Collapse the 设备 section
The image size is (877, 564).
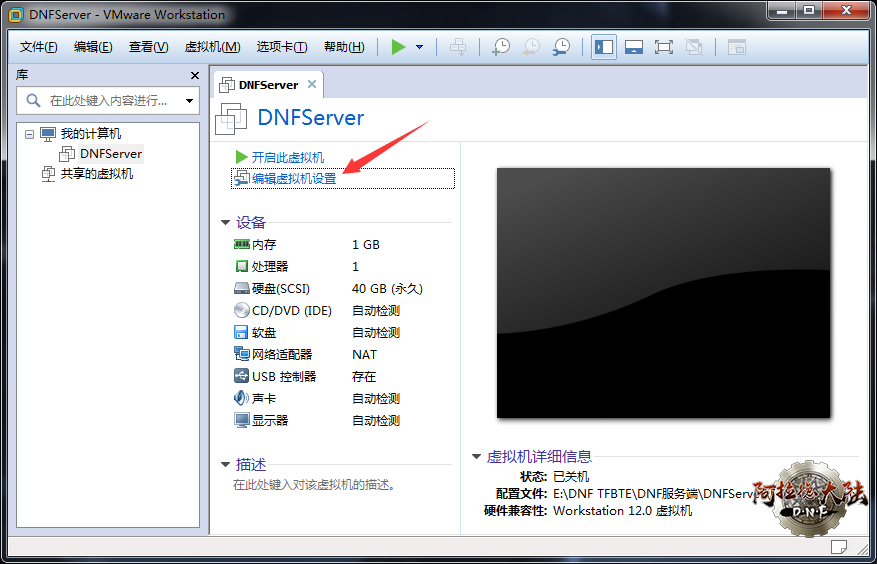click(x=226, y=223)
